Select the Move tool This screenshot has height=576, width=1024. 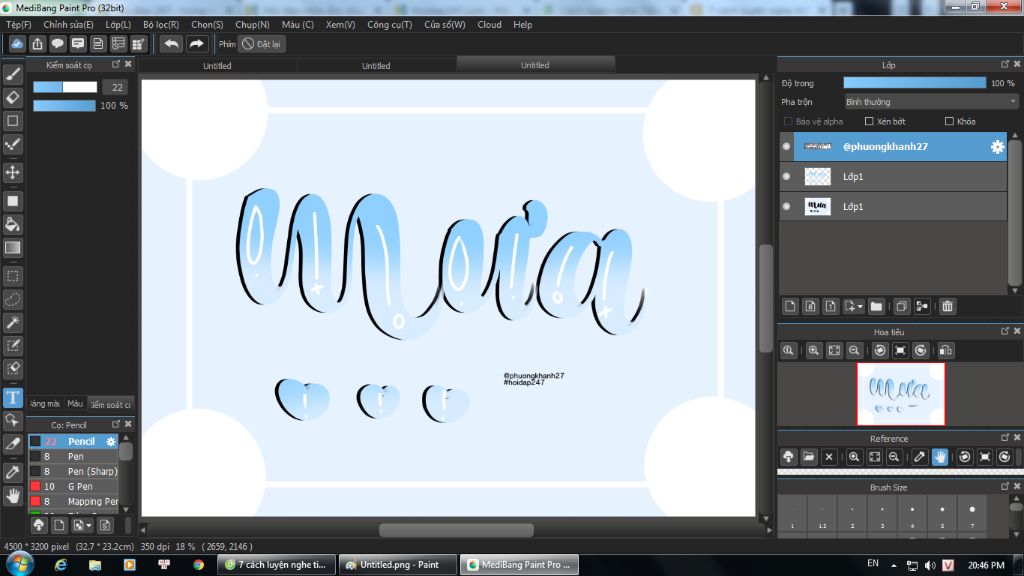pyautogui.click(x=12, y=172)
